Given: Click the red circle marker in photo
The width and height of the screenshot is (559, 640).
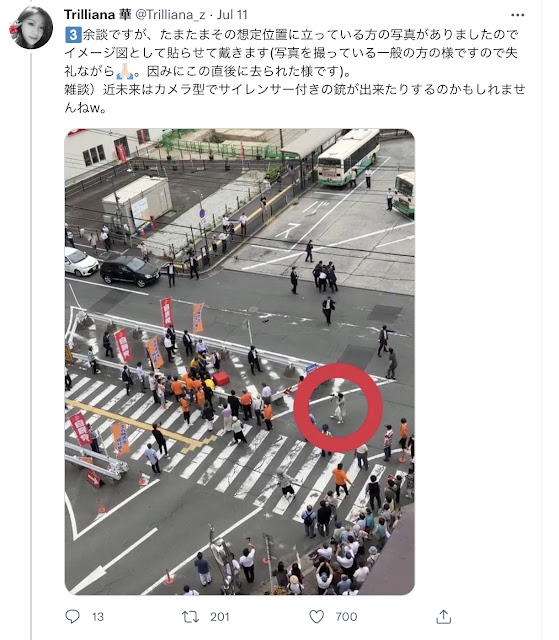Looking at the screenshot, I should (x=338, y=407).
